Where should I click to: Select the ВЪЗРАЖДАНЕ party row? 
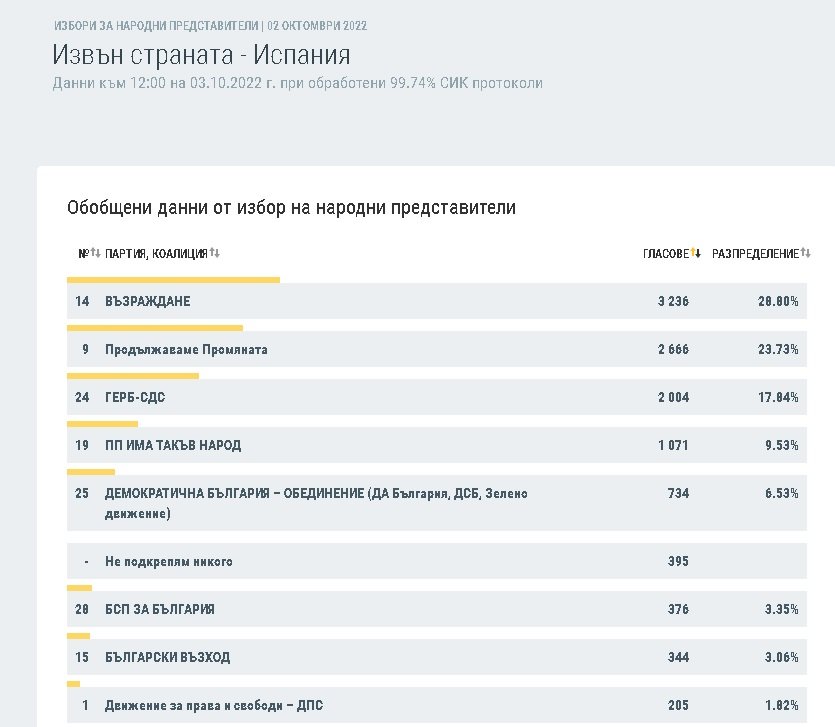coord(147,301)
